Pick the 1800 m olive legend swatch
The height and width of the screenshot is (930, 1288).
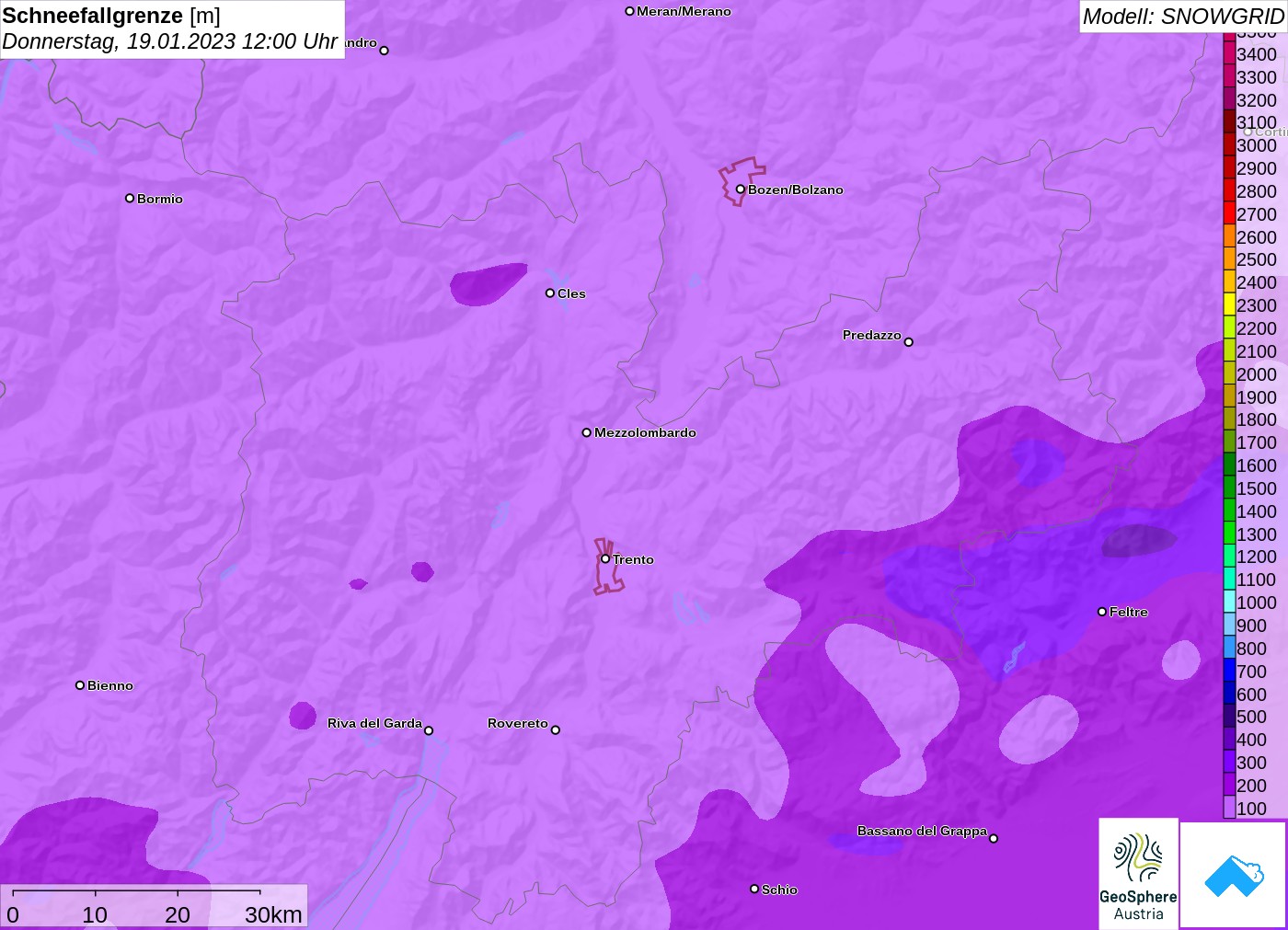click(1229, 419)
